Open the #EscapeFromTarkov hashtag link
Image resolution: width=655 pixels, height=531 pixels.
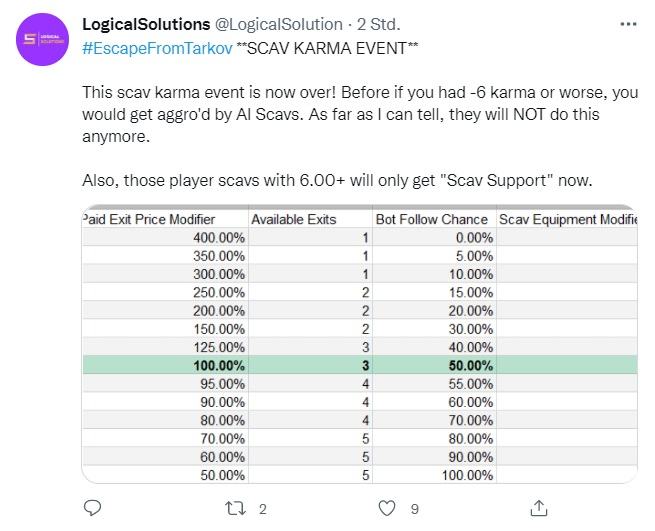pos(157,48)
